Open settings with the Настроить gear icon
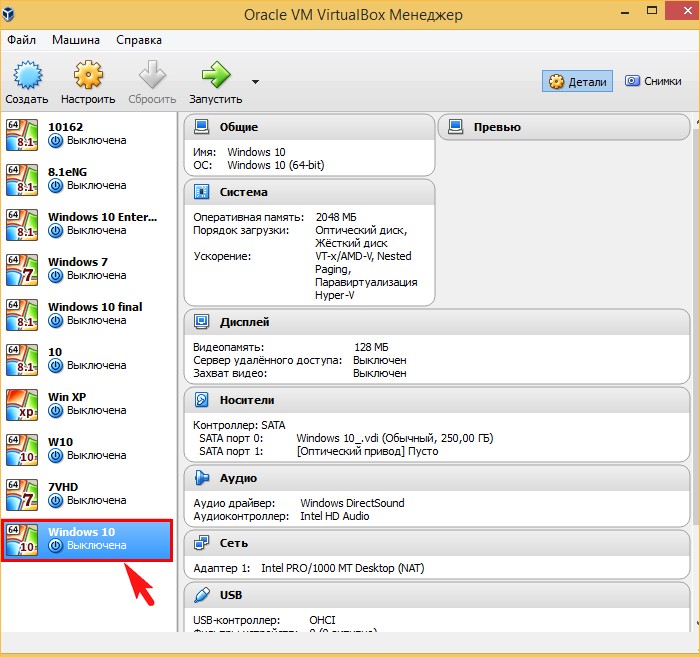Screen dimensions: 700x657 pyautogui.click(x=88, y=75)
